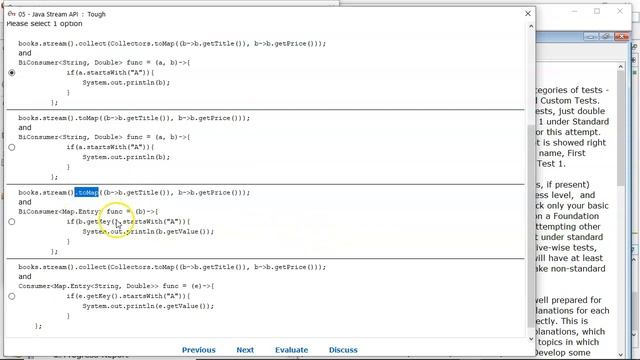This screenshot has width=640, height=360.
Task: Select the second option radio button with books.stream().toMap and BiConsumer<String, Double>
Action: 12,147
